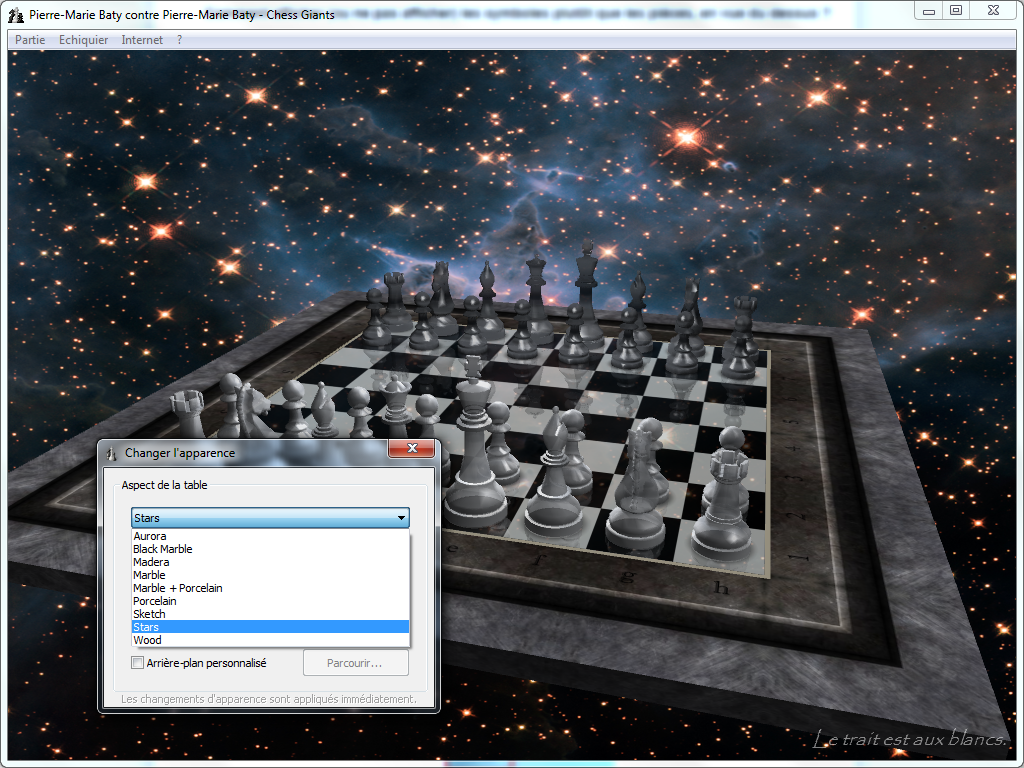Click the Chess Giants title bar icon
1024x768 pixels.
tap(16, 14)
